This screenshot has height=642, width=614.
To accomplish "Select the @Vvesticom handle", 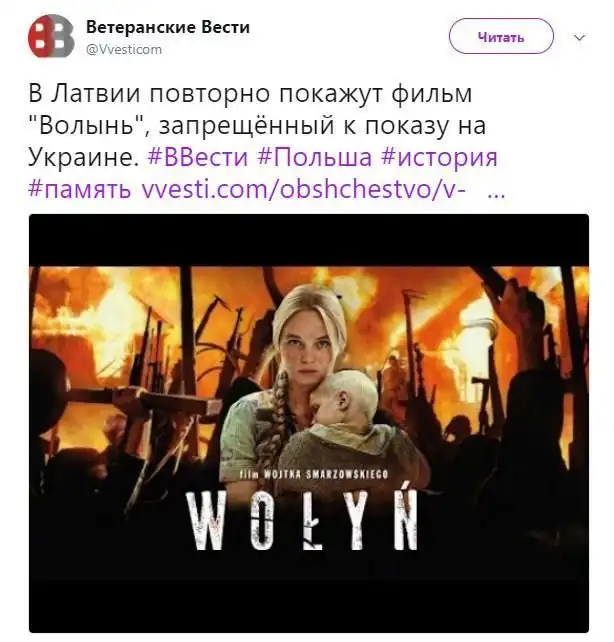I will tap(124, 50).
